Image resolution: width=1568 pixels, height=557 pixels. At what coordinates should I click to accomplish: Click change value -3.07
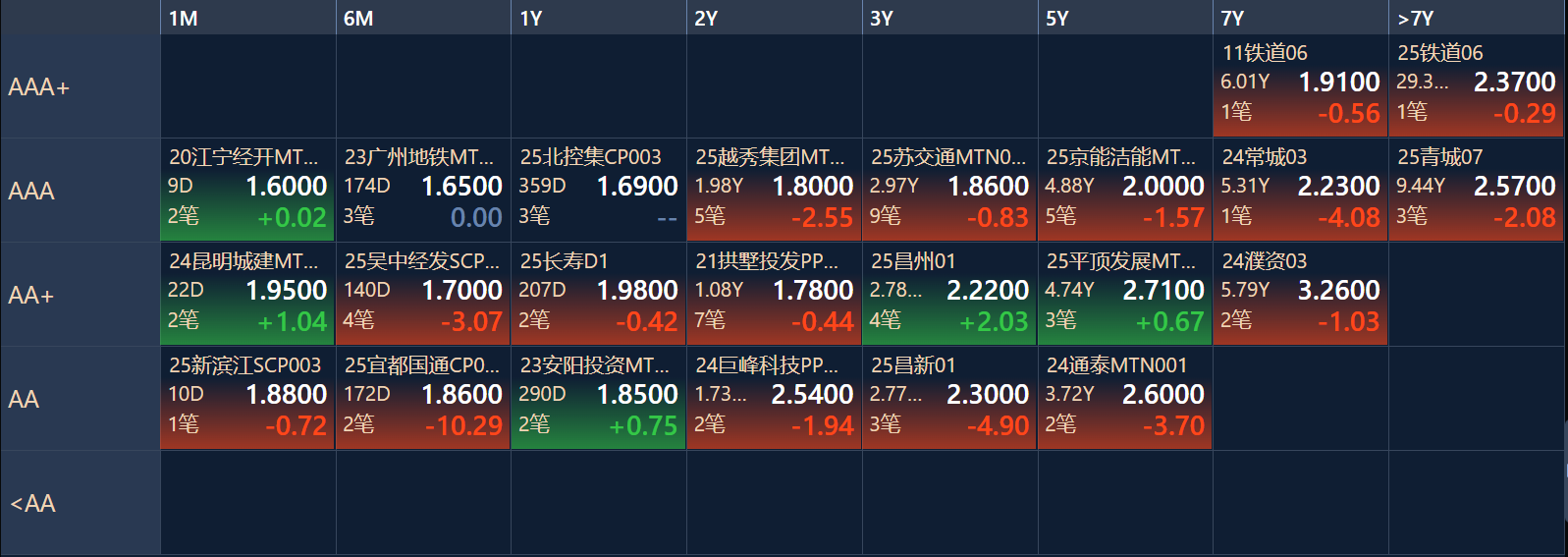pos(471,321)
